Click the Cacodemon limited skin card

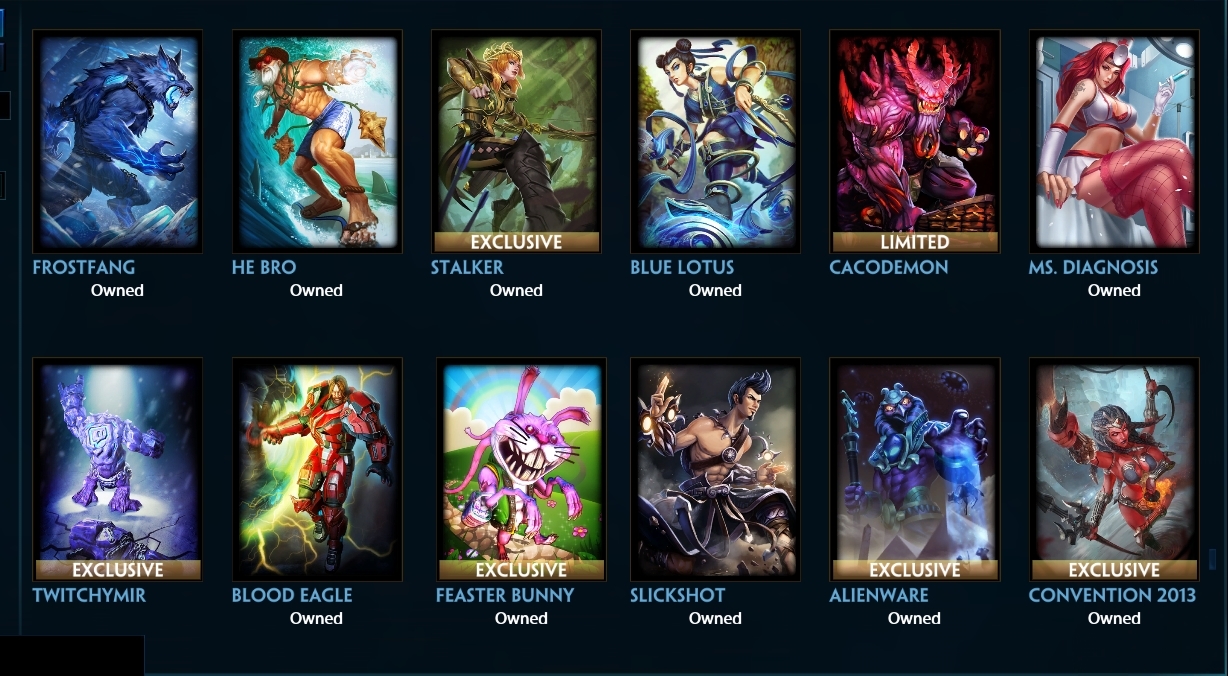(x=914, y=141)
